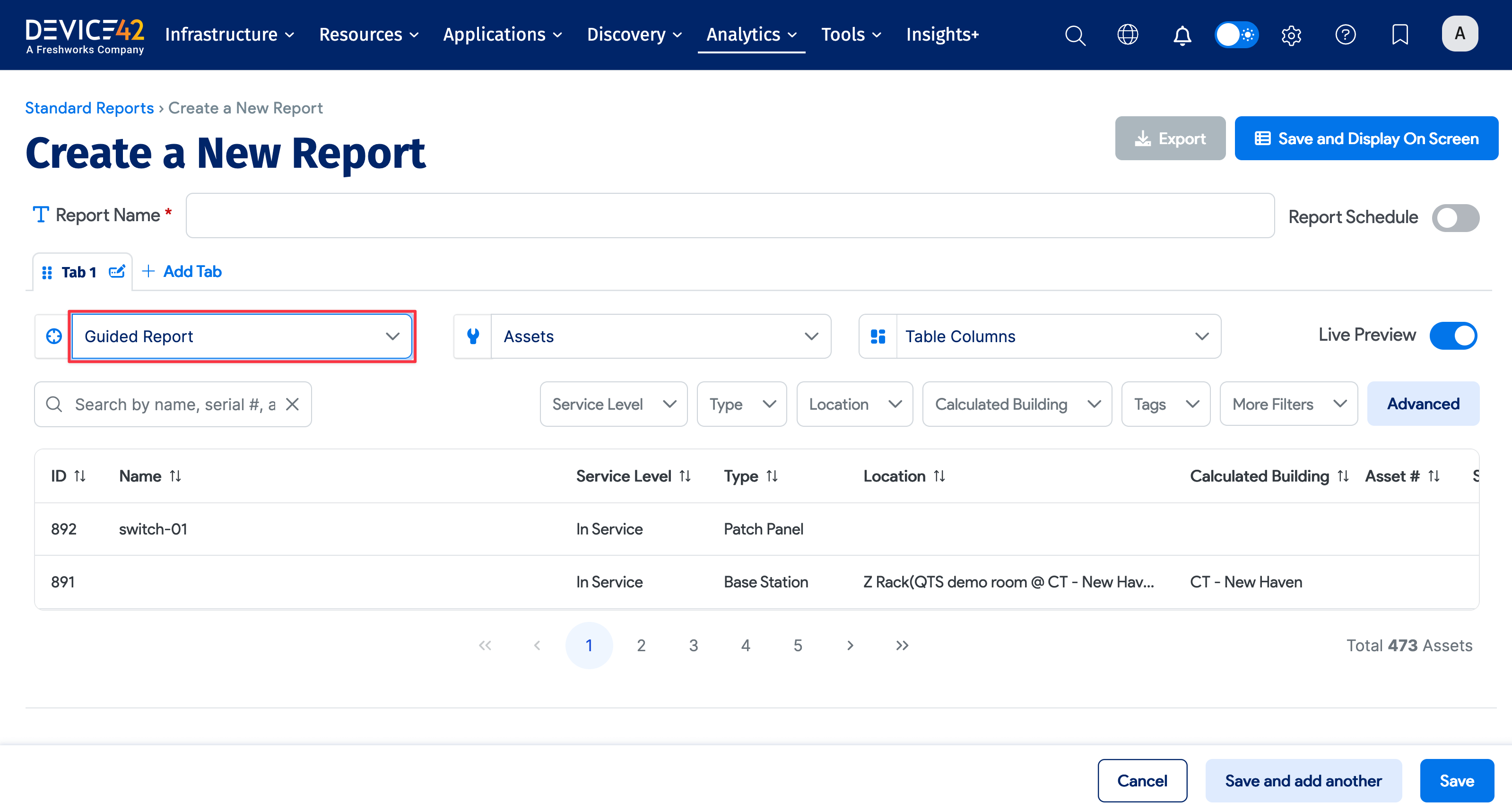Click the help question mark icon

pos(1345,35)
